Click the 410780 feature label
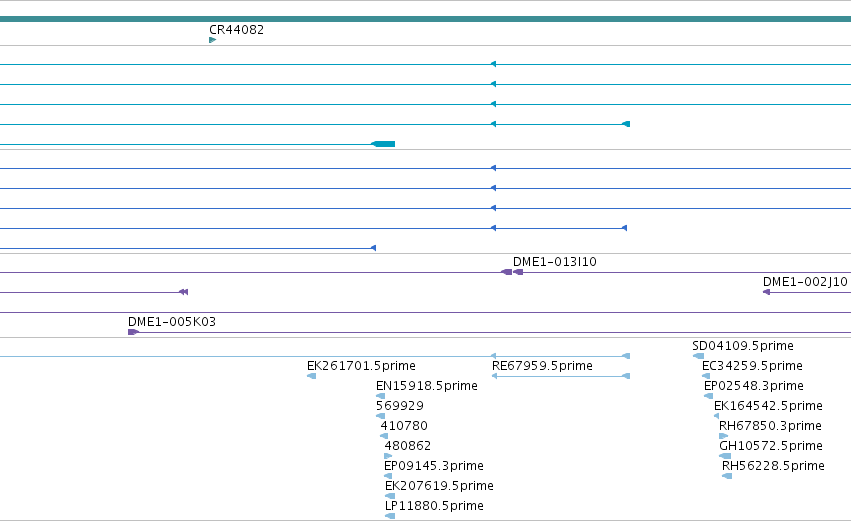 pyautogui.click(x=404, y=426)
